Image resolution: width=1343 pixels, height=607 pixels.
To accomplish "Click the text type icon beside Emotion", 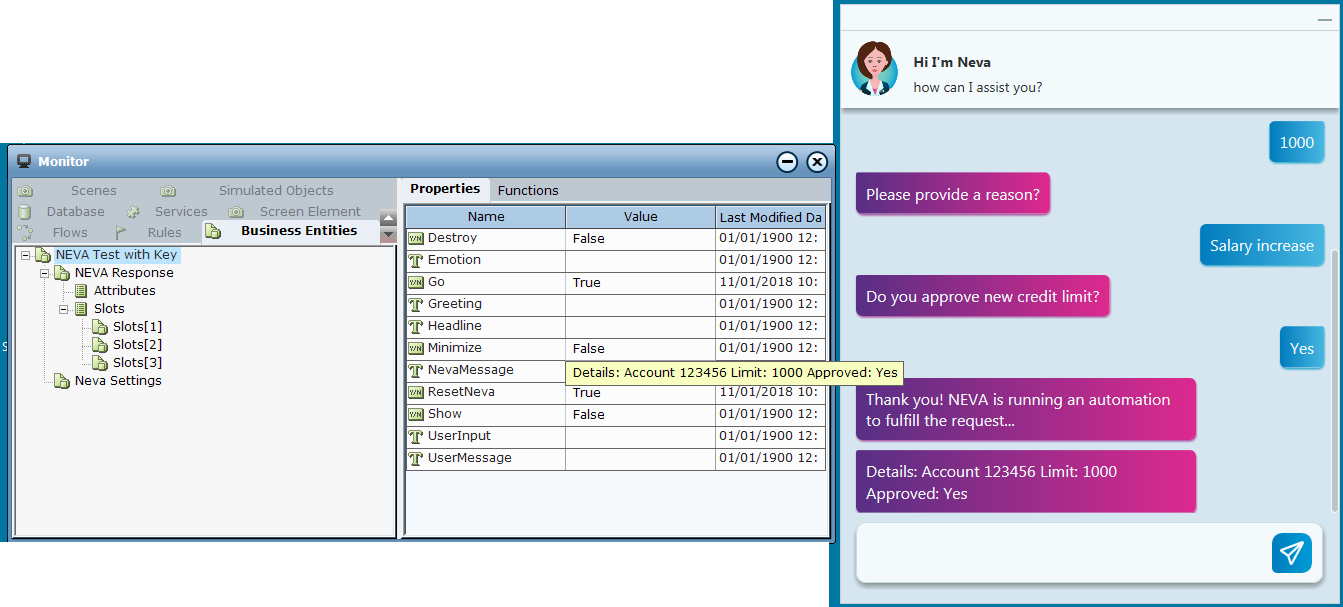I will click(416, 260).
